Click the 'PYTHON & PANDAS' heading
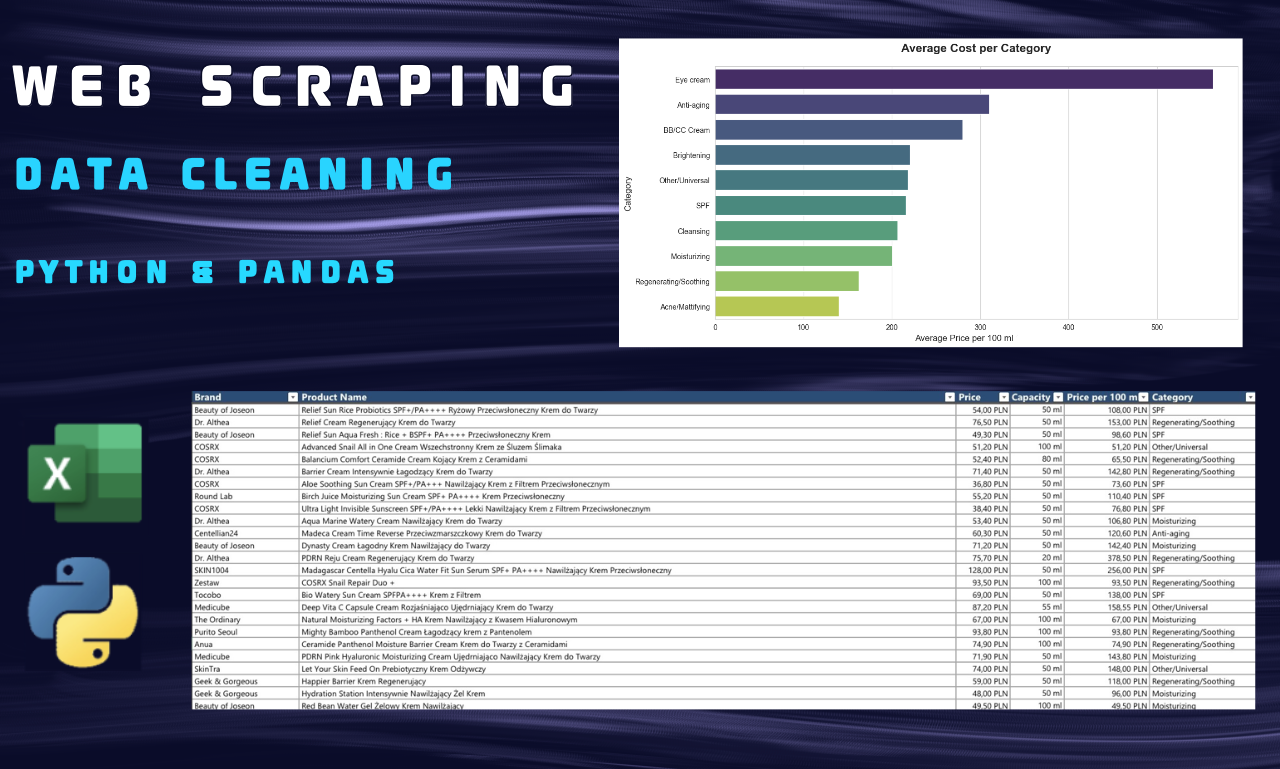 pos(206,271)
